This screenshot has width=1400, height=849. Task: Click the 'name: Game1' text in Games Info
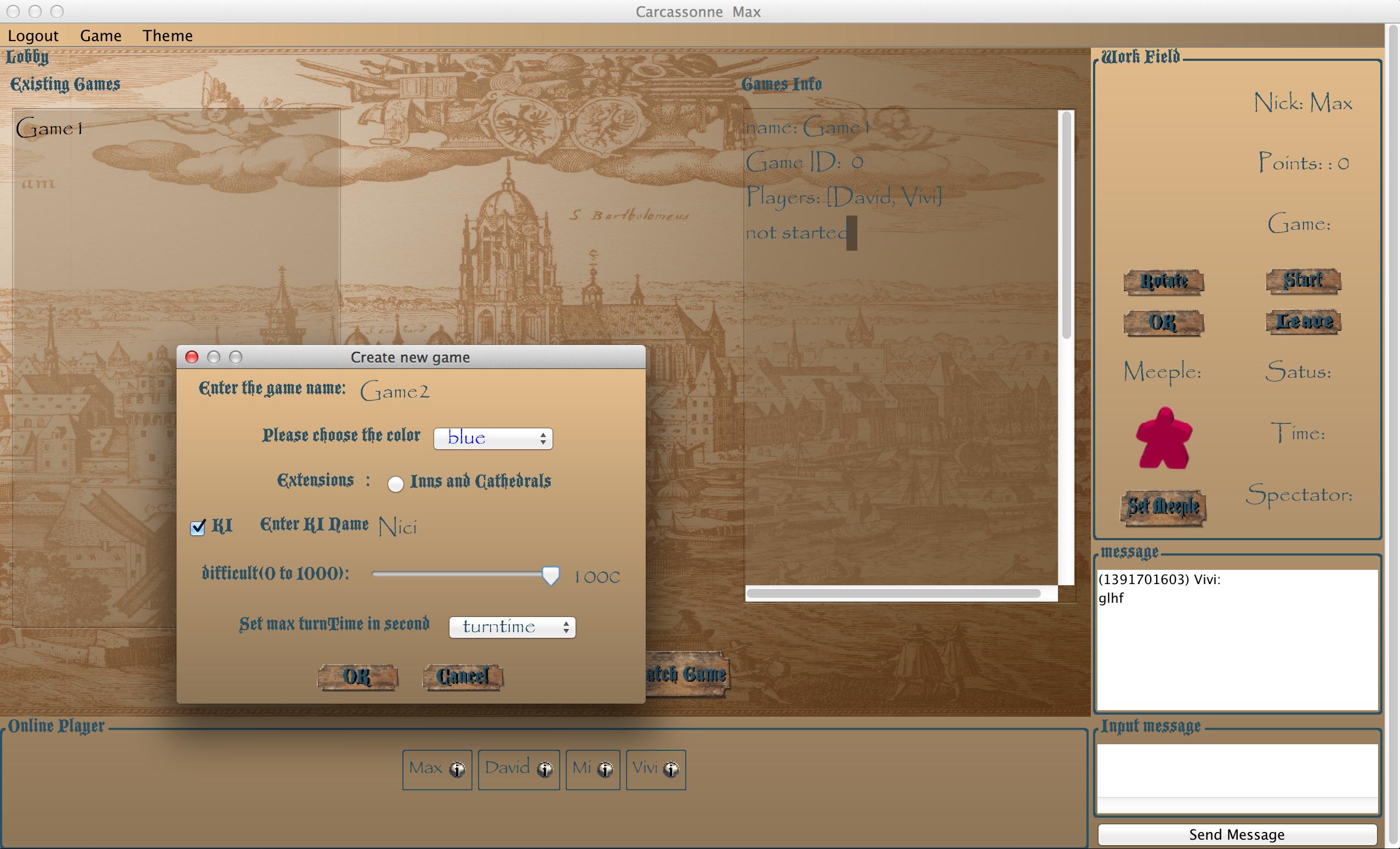808,127
